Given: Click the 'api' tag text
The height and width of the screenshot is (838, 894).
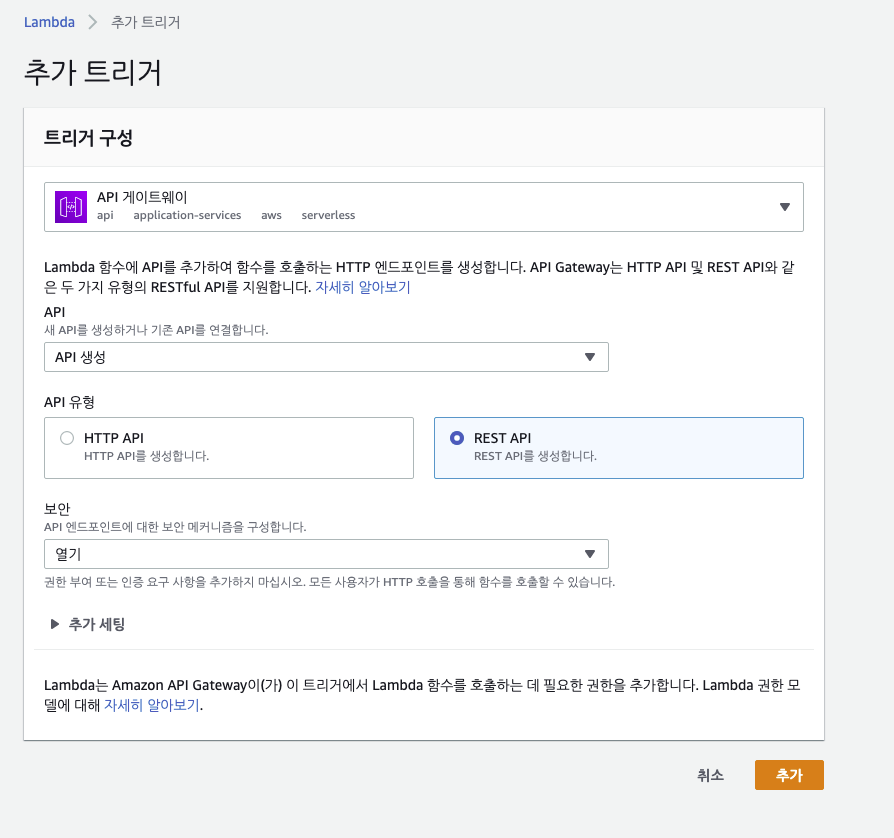Looking at the screenshot, I should tap(105, 215).
